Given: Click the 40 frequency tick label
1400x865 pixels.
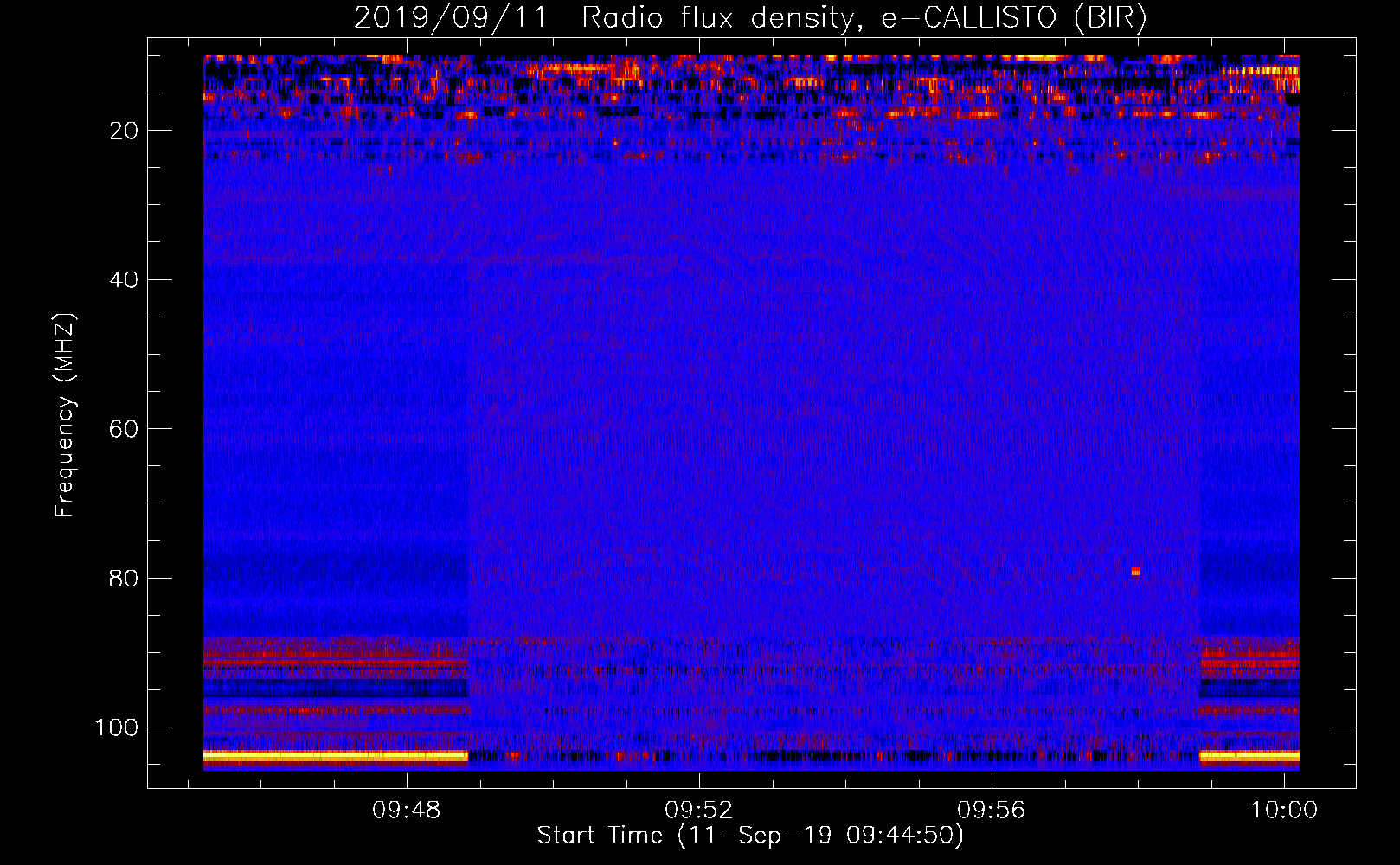Looking at the screenshot, I should click(124, 280).
